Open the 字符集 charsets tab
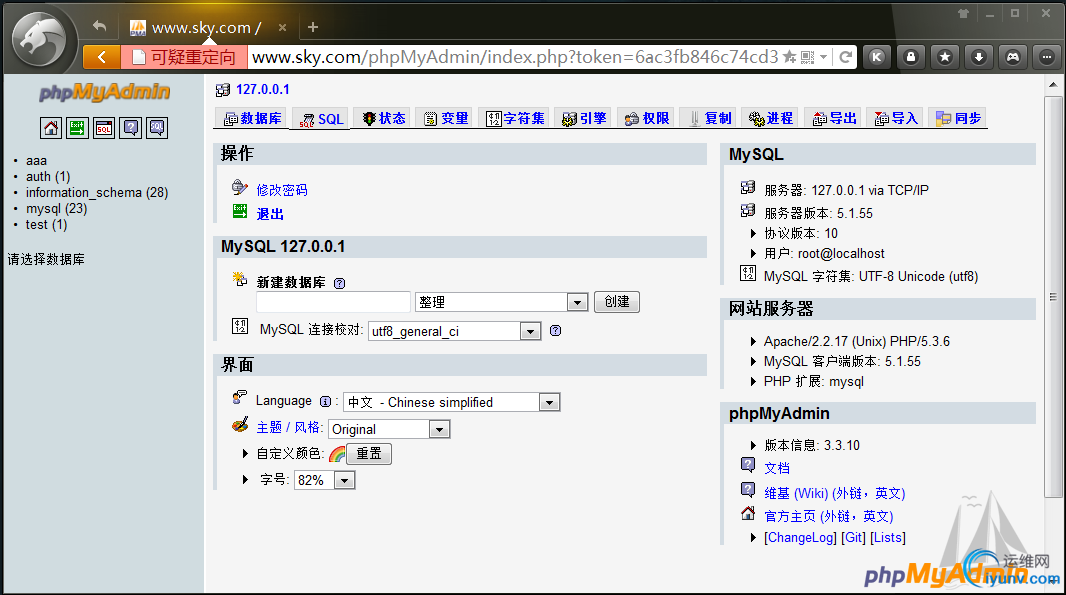The height and width of the screenshot is (595, 1066). click(x=515, y=118)
